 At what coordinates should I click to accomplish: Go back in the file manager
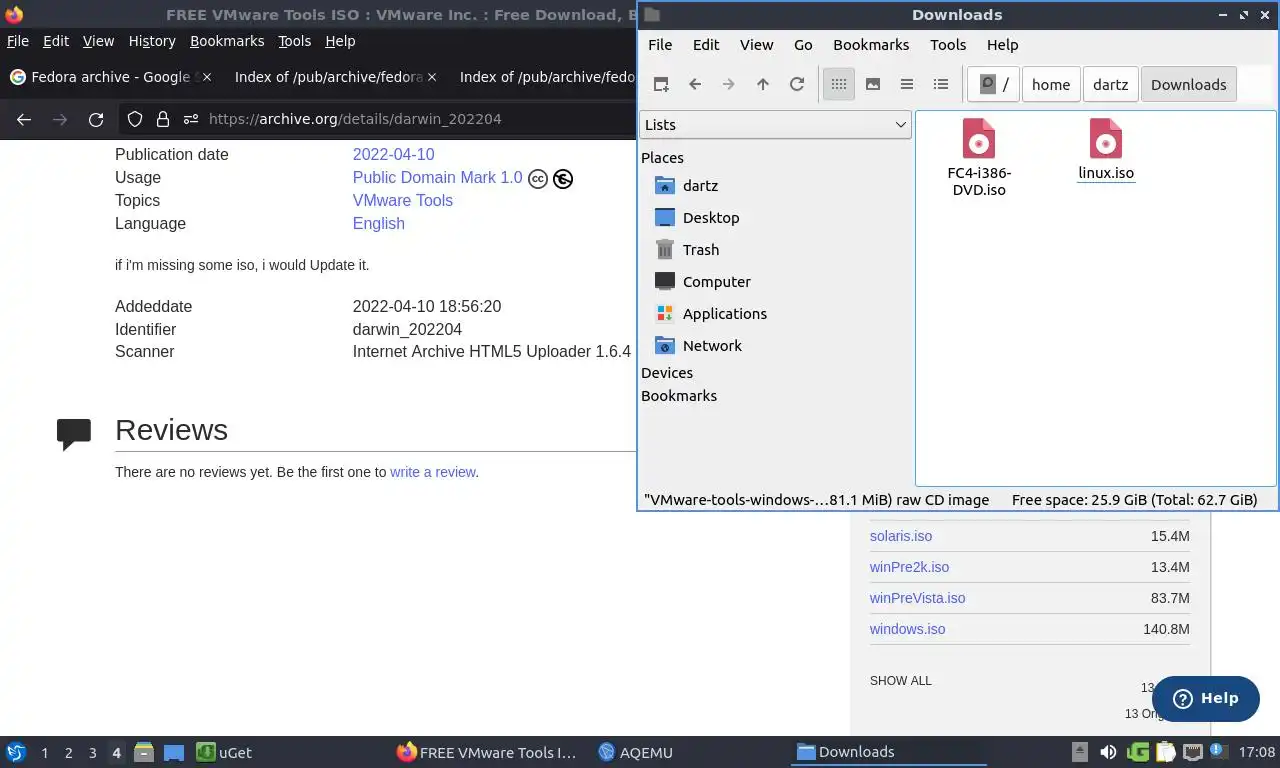695,84
